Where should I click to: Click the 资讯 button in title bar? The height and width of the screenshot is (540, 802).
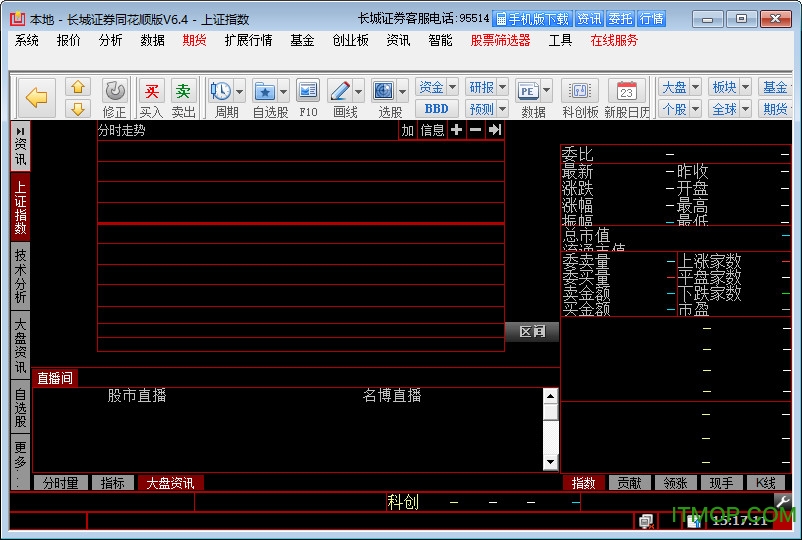589,19
